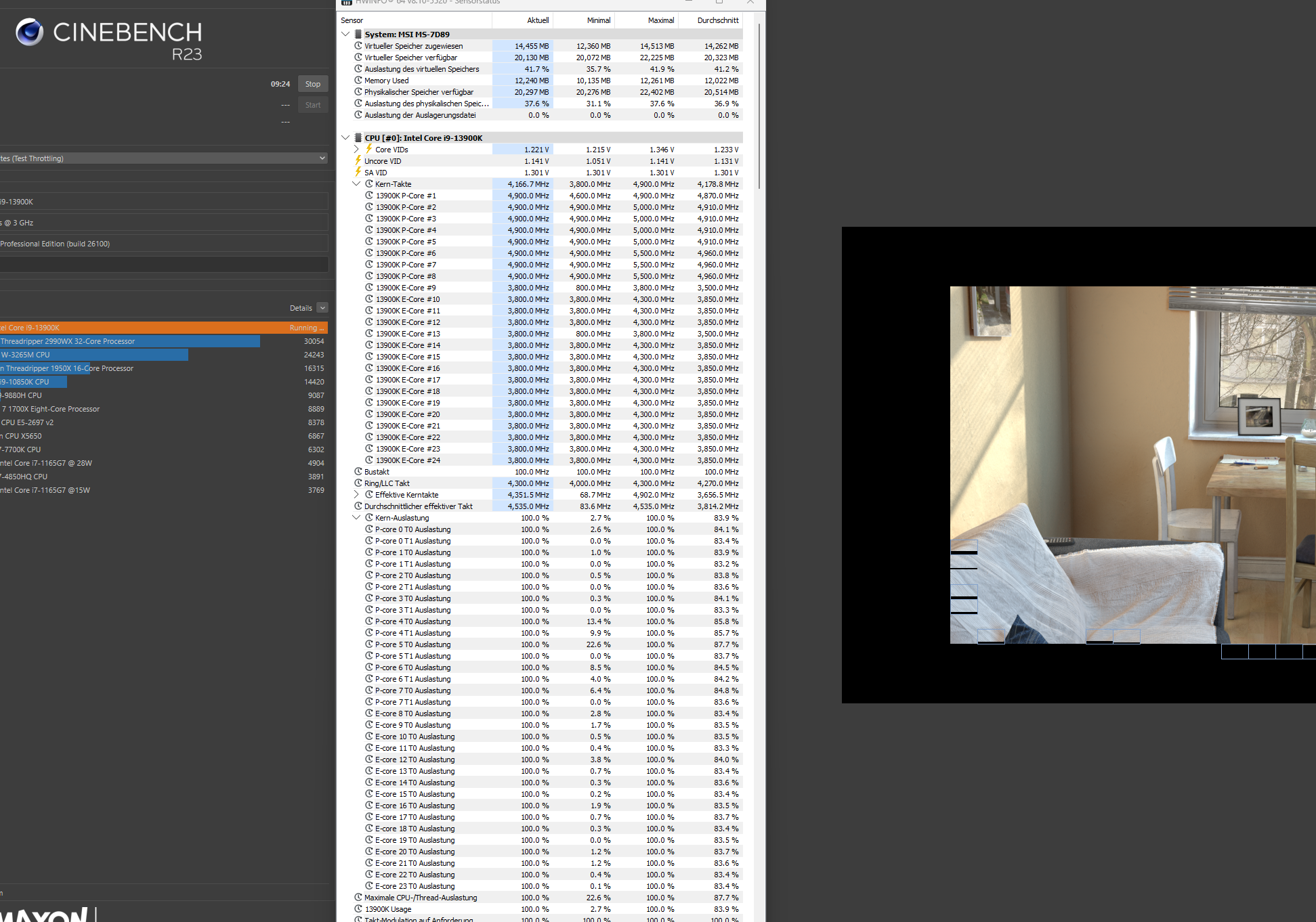Viewport: 1316px width, 922px height.
Task: Click the chip icon beside CPU [#0] Intel Core i9-13900K
Action: pos(358,137)
